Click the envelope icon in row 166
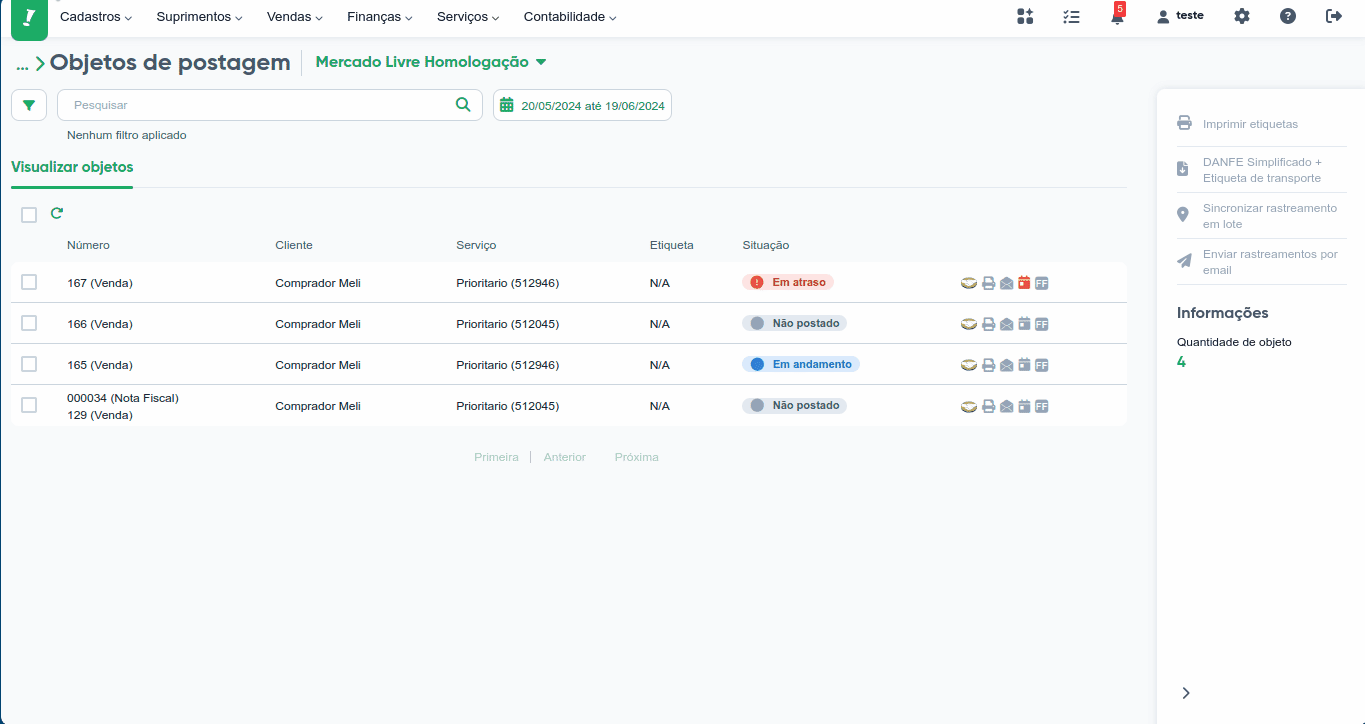This screenshot has width=1365, height=724. 1006,324
